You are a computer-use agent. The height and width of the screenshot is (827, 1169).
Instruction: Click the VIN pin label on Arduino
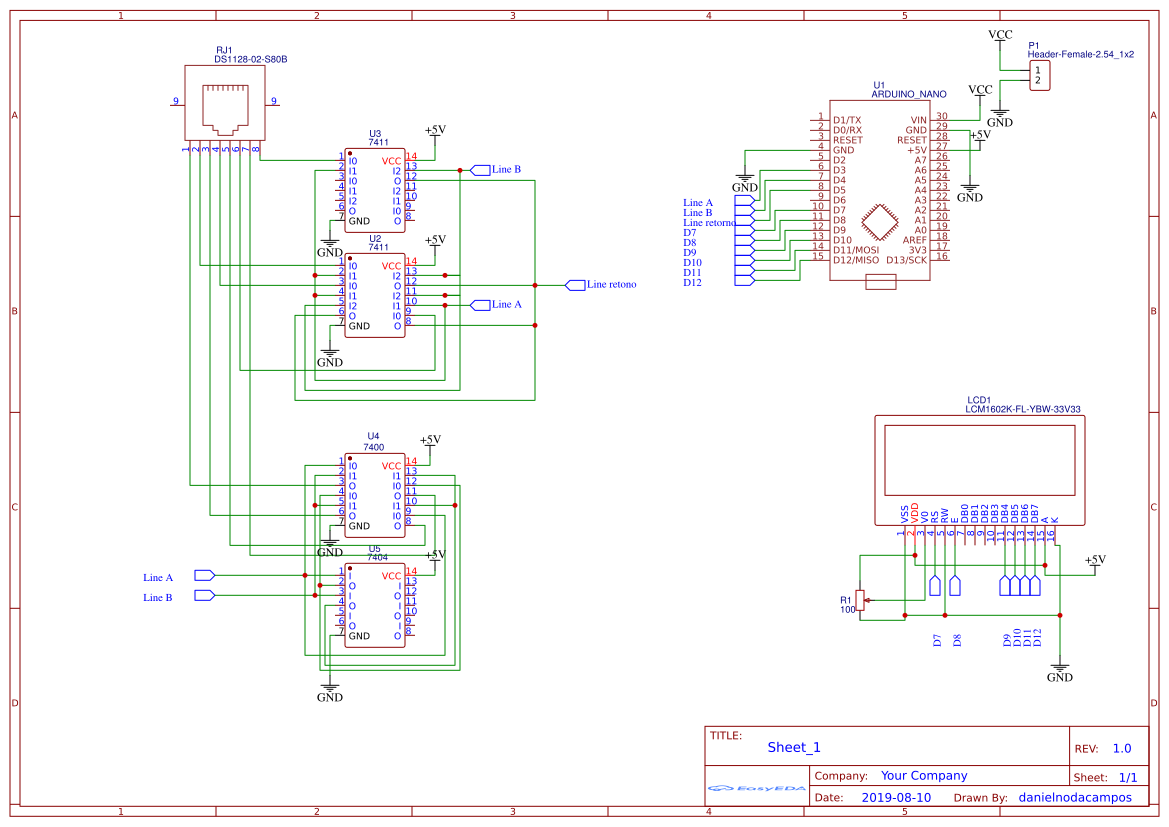(918, 120)
